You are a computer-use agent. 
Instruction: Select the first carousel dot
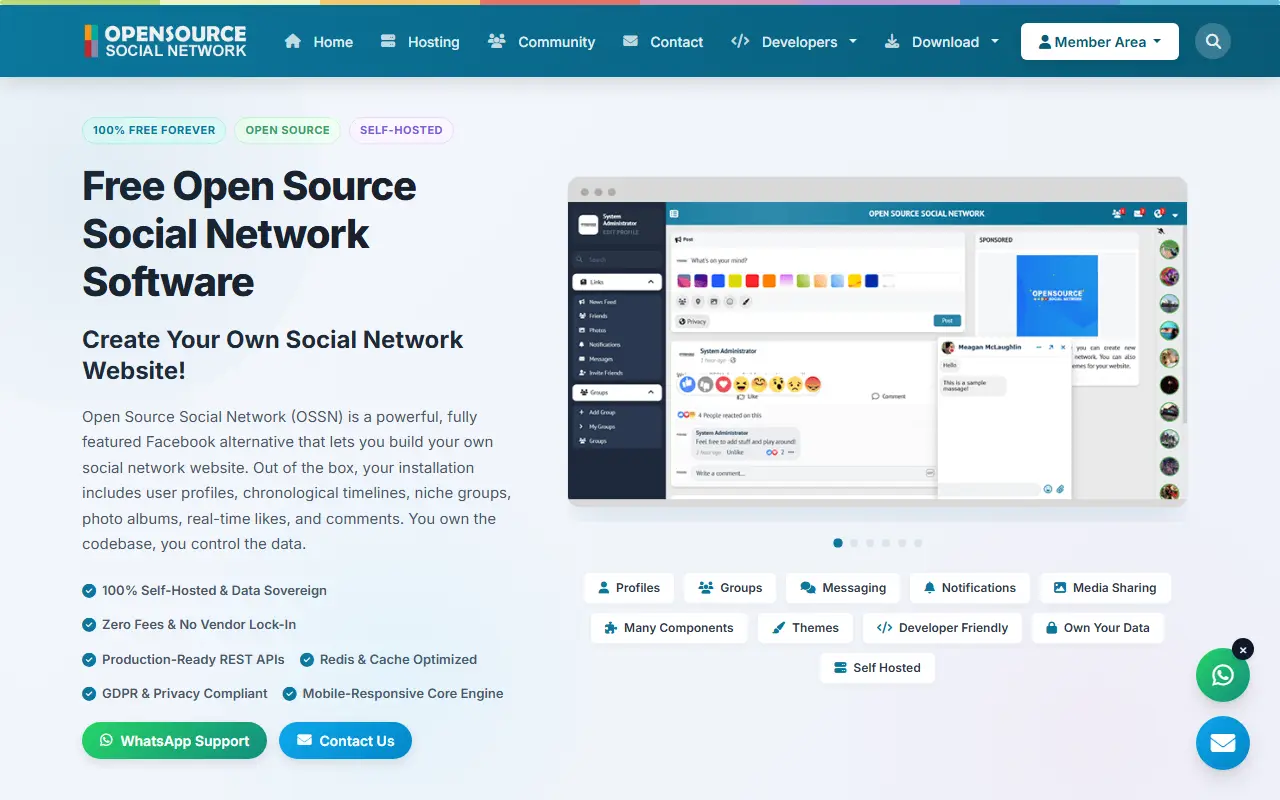(x=838, y=543)
